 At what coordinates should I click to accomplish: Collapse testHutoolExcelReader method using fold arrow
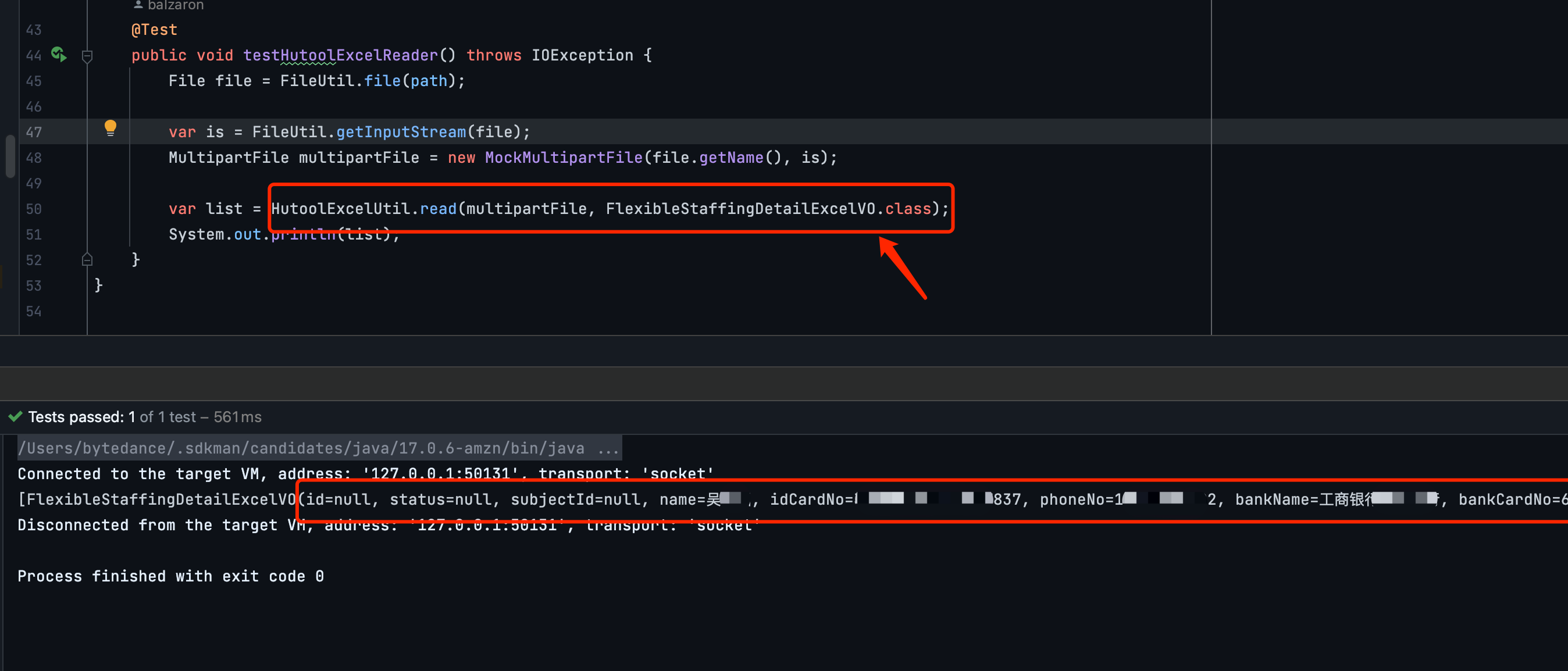[x=87, y=55]
